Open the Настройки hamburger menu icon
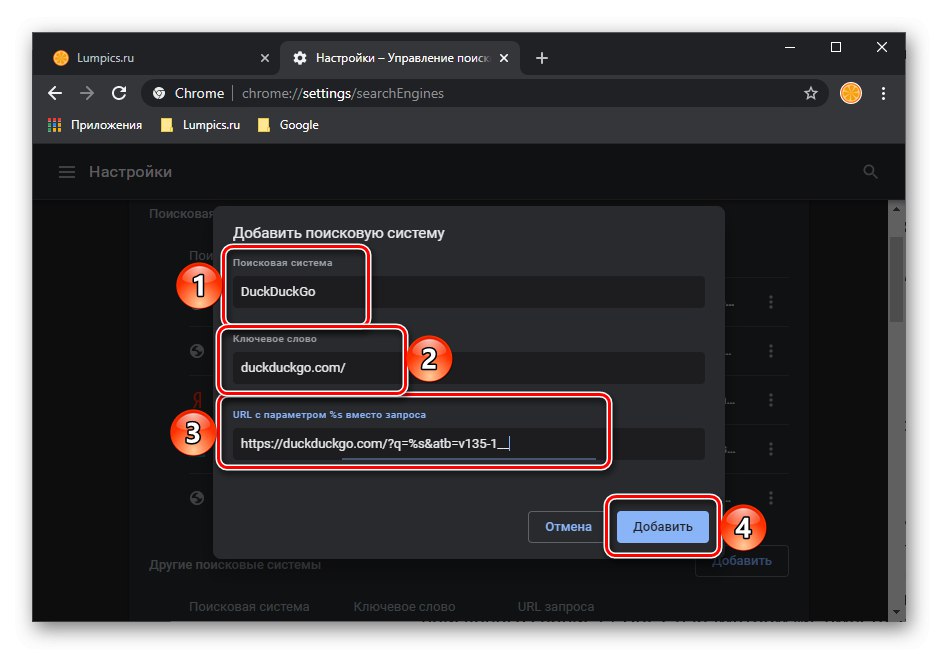The height and width of the screenshot is (654, 938). point(66,171)
